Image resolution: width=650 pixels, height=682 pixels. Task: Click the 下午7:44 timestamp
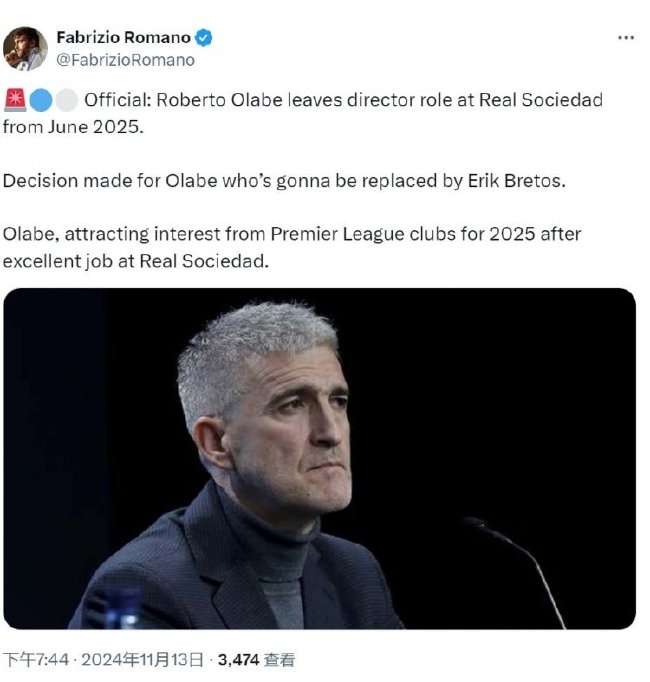coord(36,660)
